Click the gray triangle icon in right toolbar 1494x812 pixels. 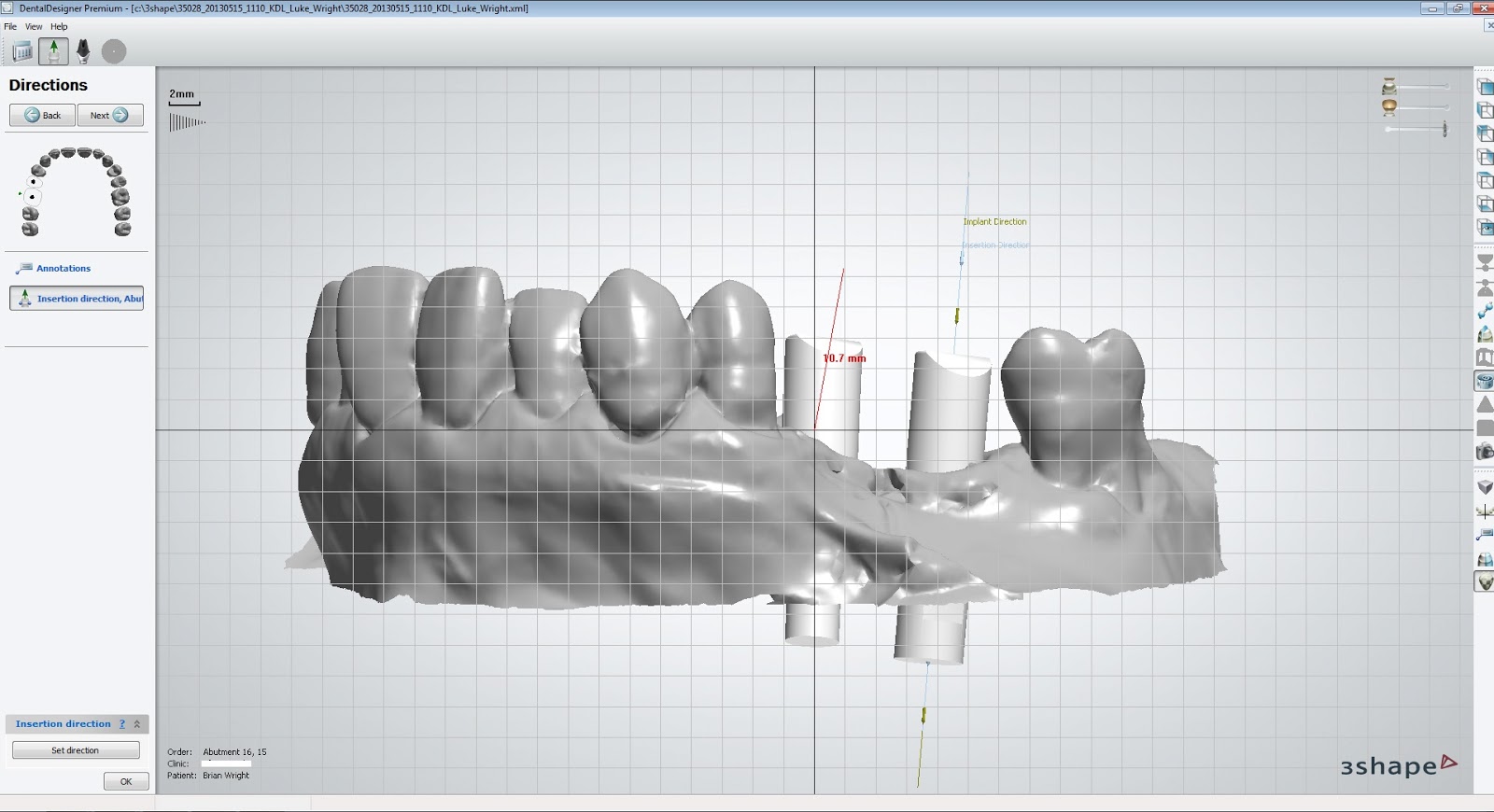[1485, 404]
